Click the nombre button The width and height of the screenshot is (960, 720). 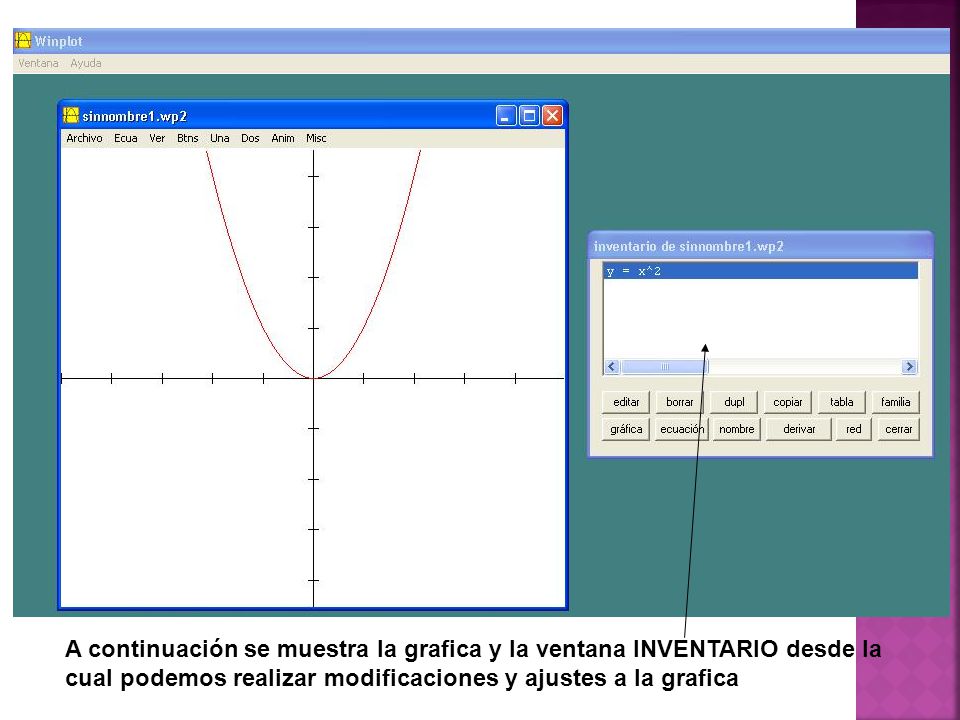[737, 429]
